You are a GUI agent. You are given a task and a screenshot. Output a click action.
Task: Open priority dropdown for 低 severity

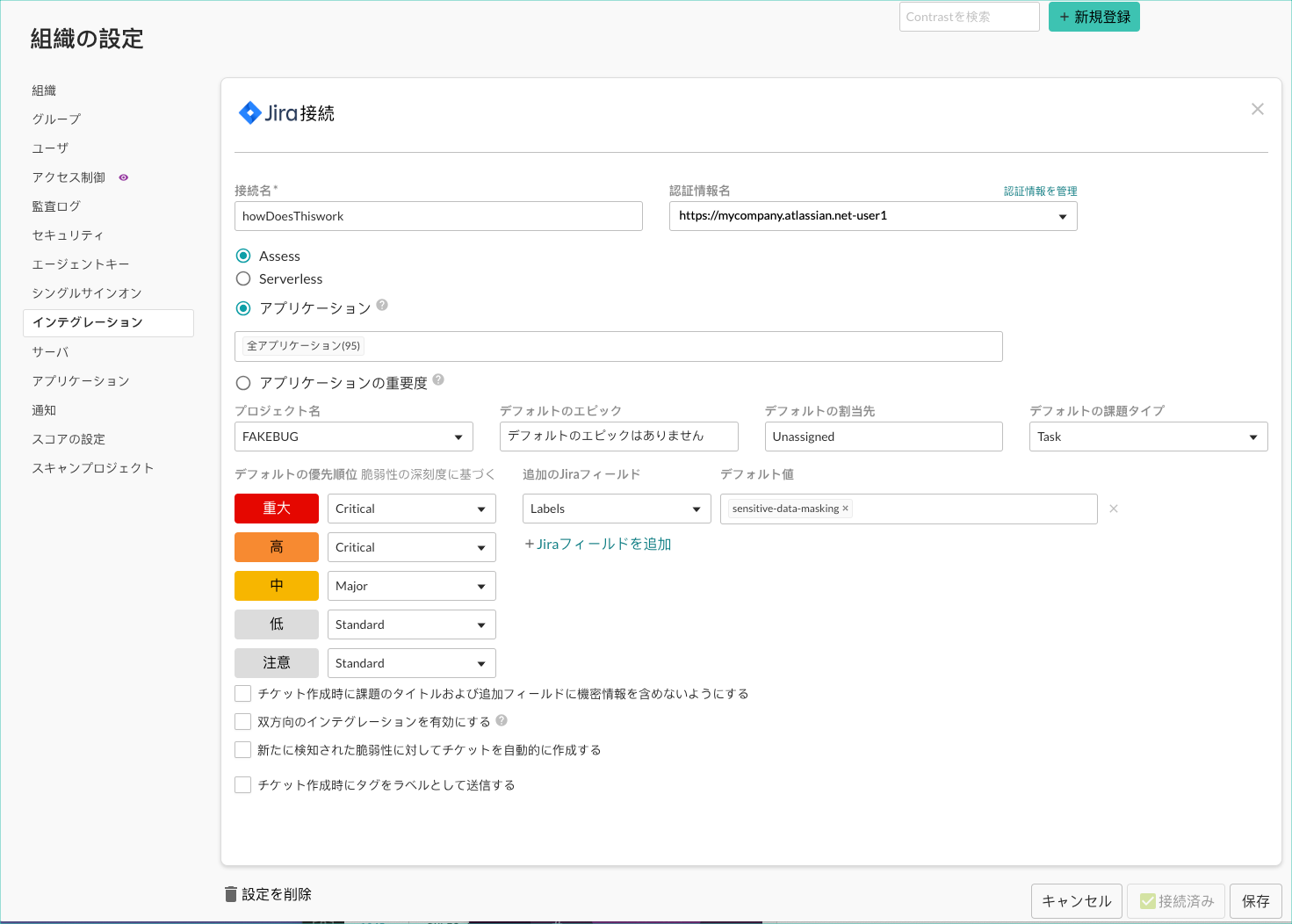[412, 624]
